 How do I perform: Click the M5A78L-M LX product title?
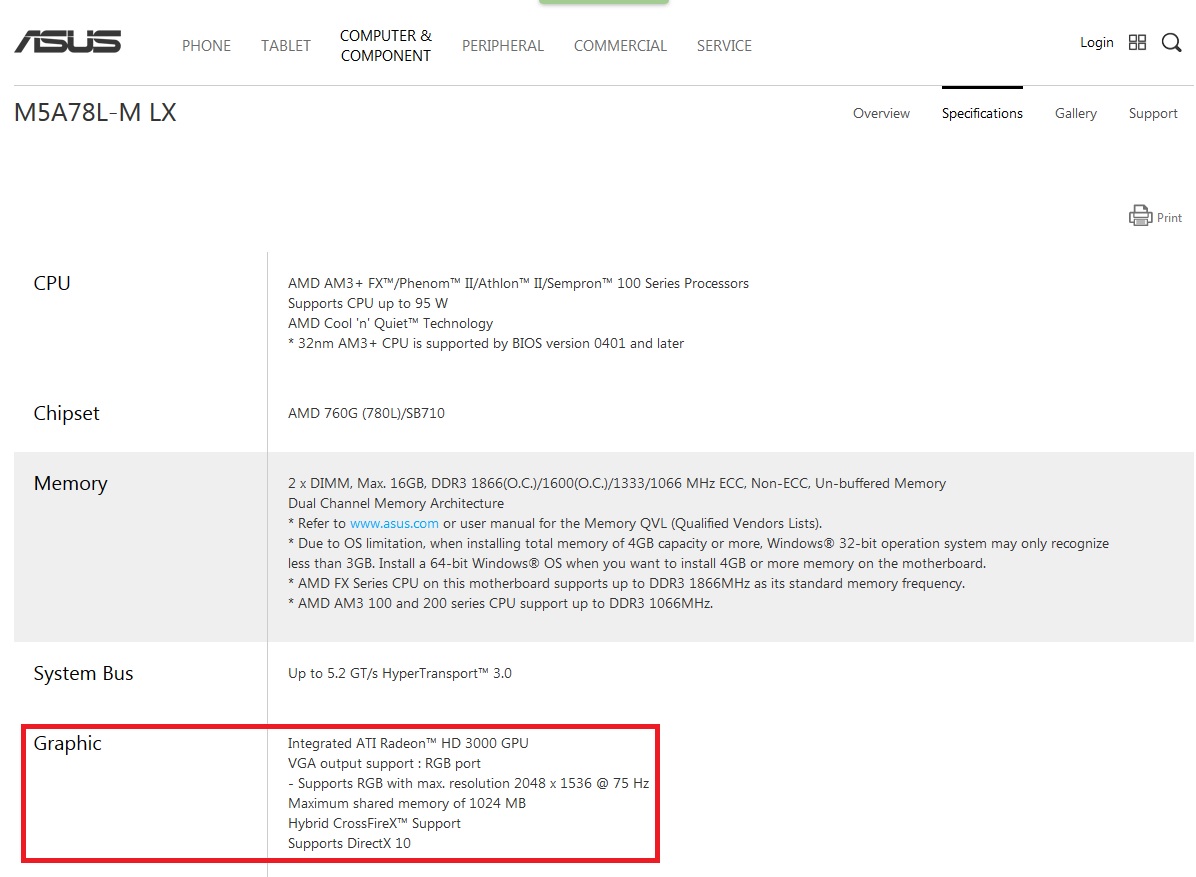95,113
